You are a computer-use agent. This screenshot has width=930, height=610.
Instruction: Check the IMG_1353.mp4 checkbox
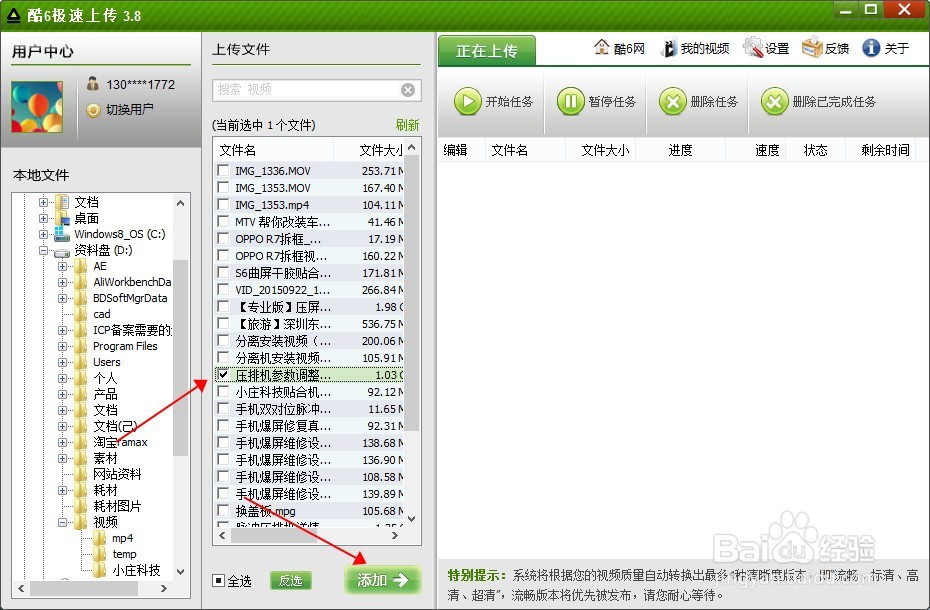pyautogui.click(x=223, y=205)
